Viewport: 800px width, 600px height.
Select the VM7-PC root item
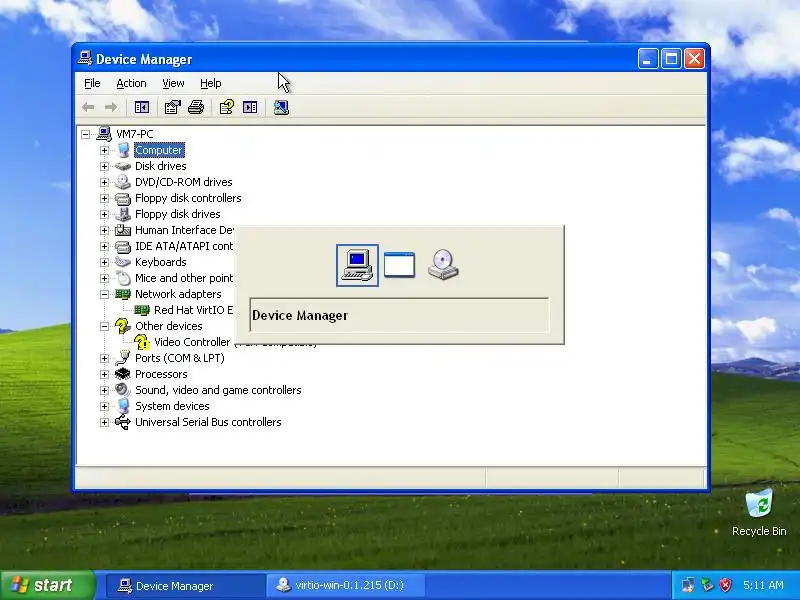pyautogui.click(x=135, y=134)
